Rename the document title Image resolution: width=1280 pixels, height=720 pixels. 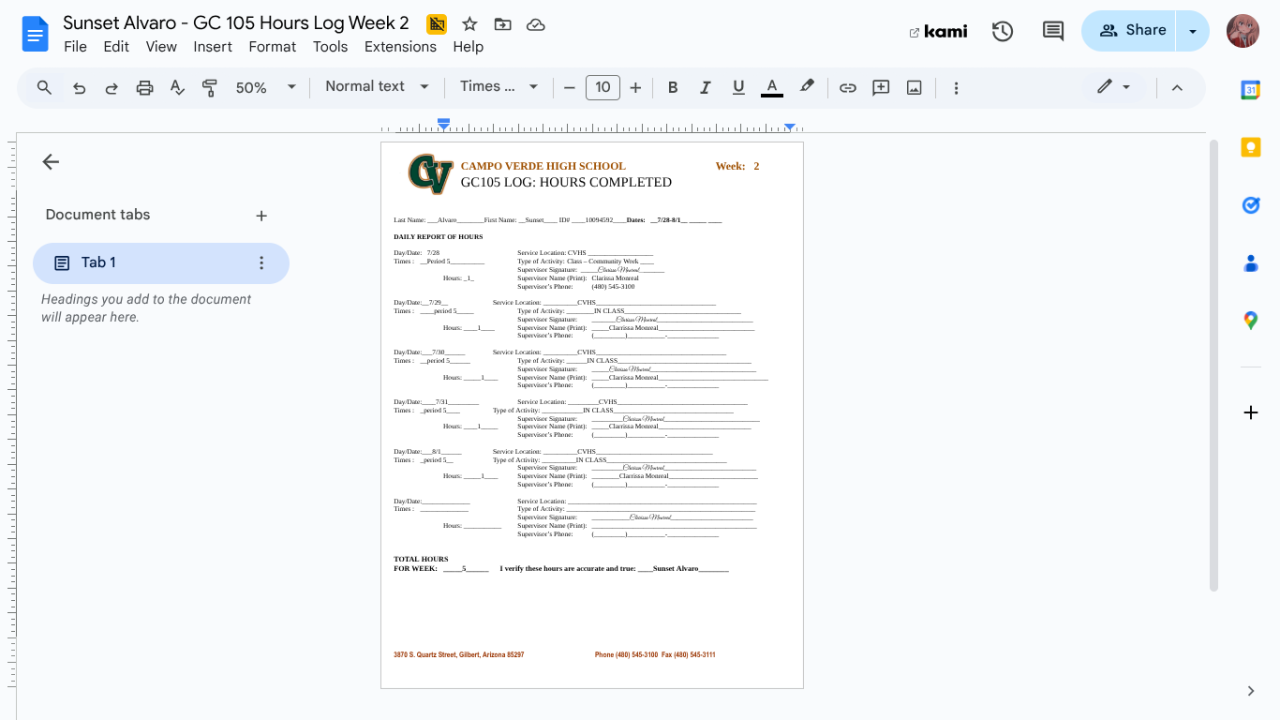click(236, 23)
